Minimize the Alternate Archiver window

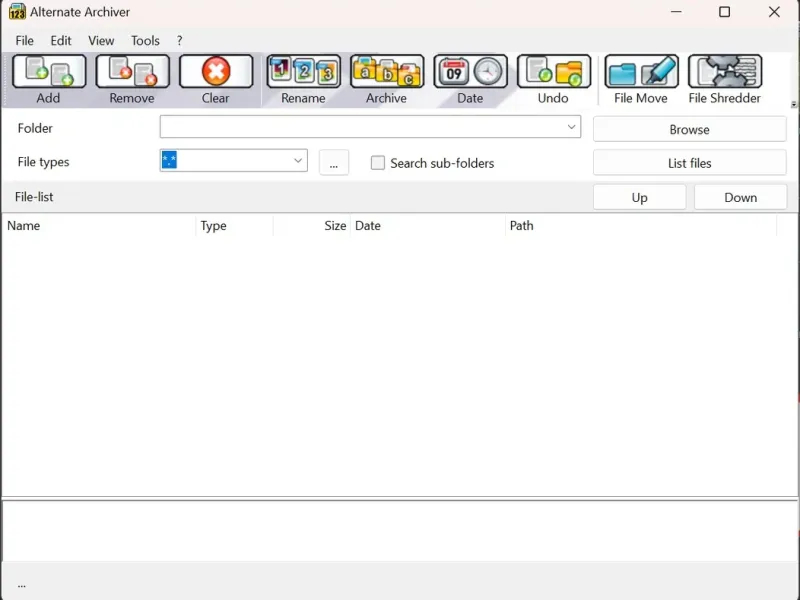pos(676,12)
